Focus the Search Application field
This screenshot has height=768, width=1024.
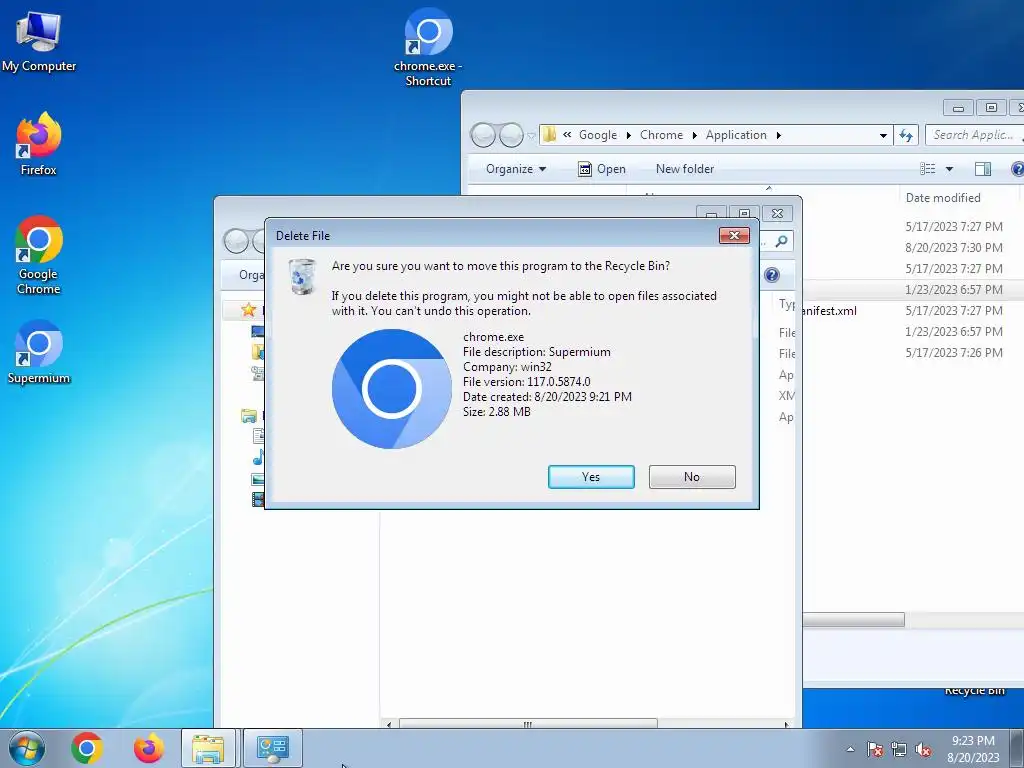pos(974,135)
